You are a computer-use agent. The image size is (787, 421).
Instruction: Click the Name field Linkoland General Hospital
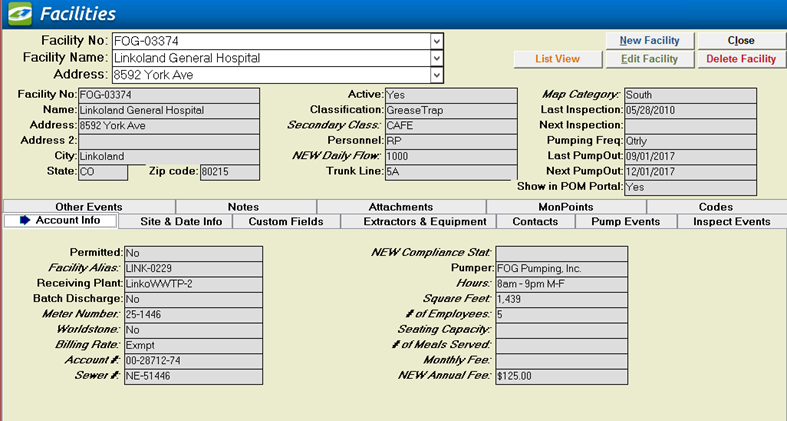(169, 110)
